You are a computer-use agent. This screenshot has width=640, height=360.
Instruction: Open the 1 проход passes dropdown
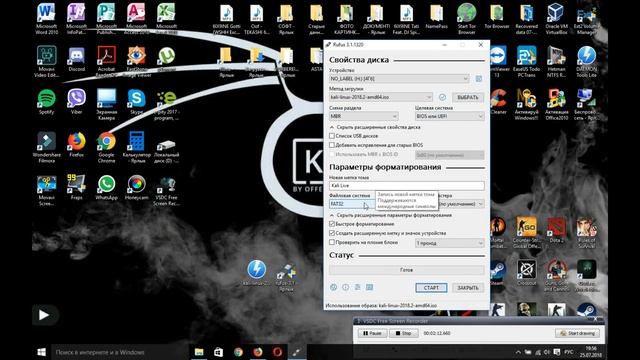point(449,243)
